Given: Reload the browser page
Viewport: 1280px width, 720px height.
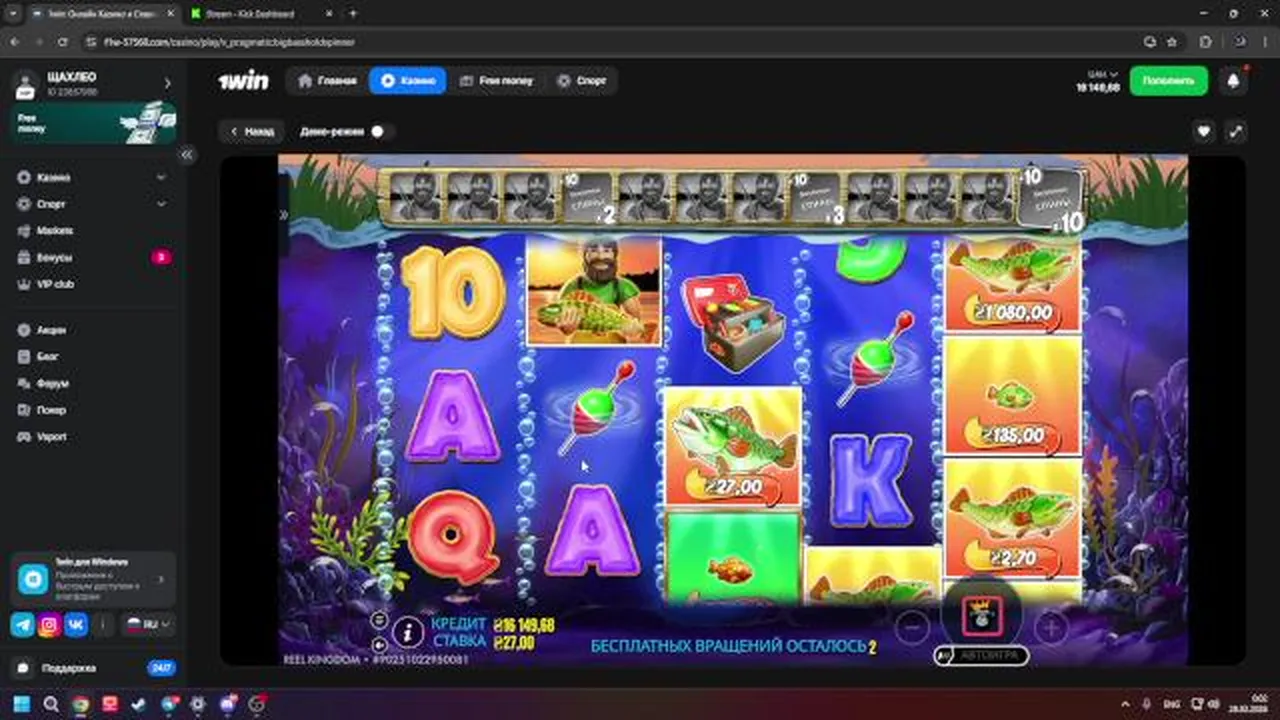Looking at the screenshot, I should point(63,42).
